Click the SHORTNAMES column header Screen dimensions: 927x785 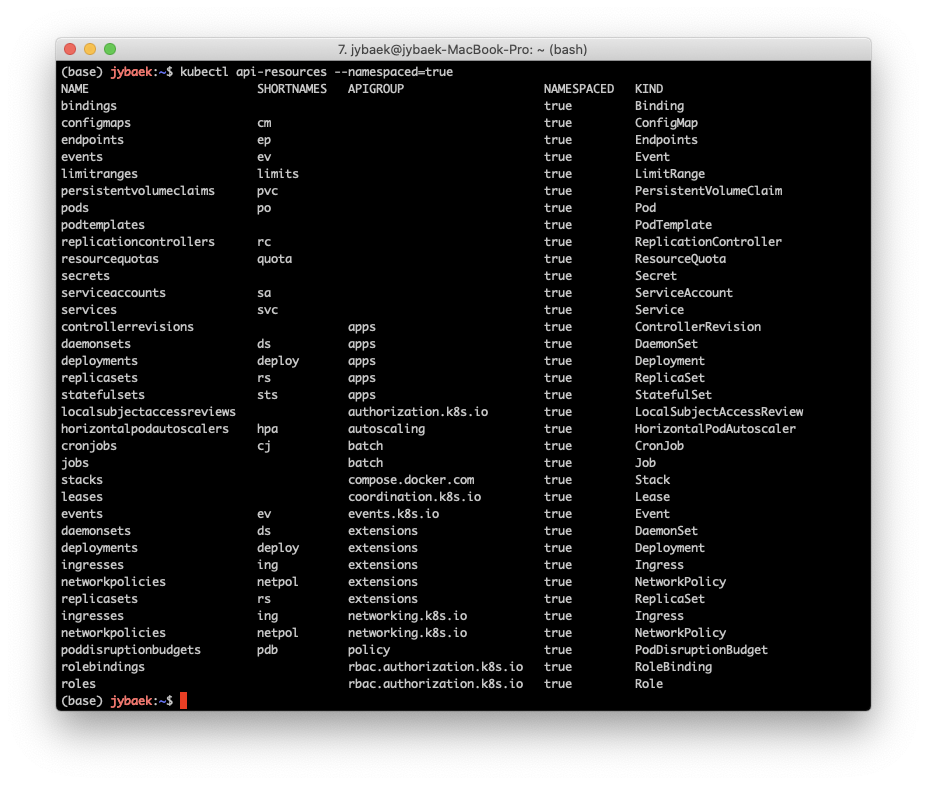[291, 89]
